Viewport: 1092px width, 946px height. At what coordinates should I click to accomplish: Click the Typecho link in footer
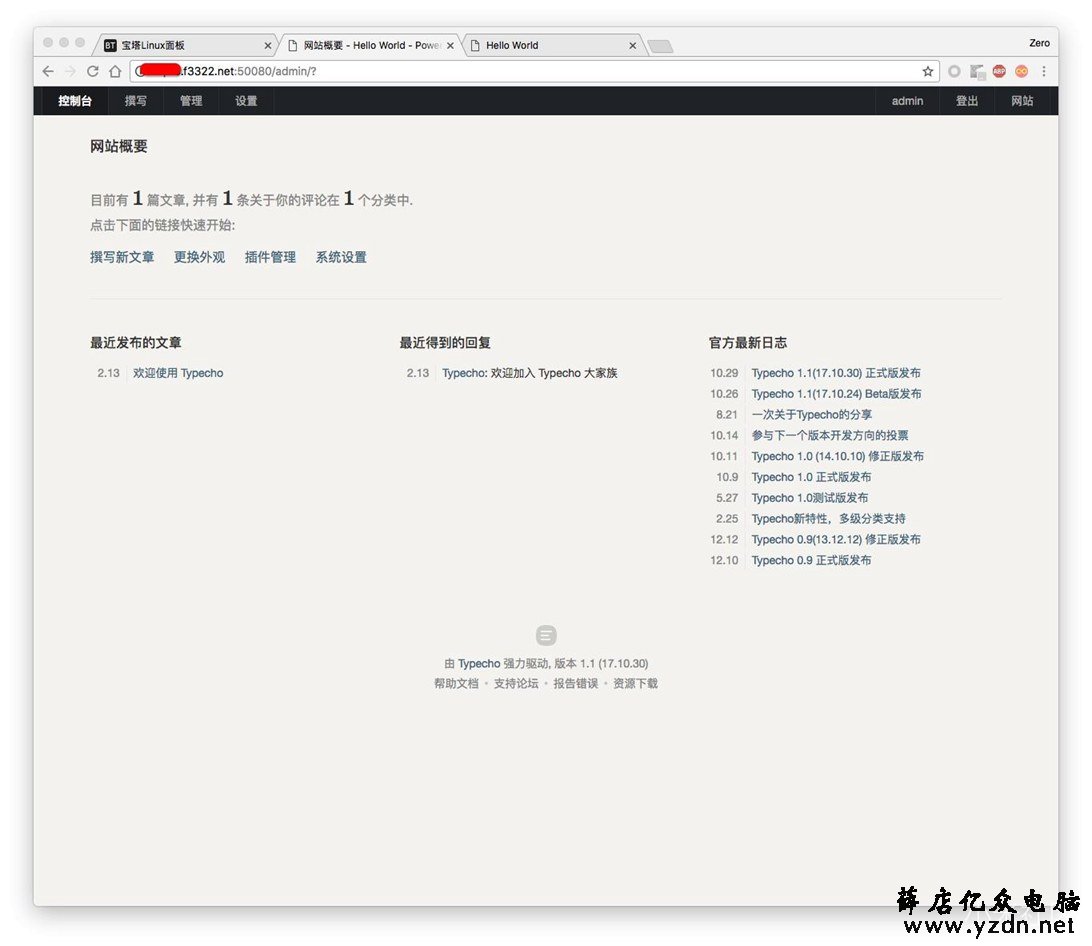click(479, 664)
